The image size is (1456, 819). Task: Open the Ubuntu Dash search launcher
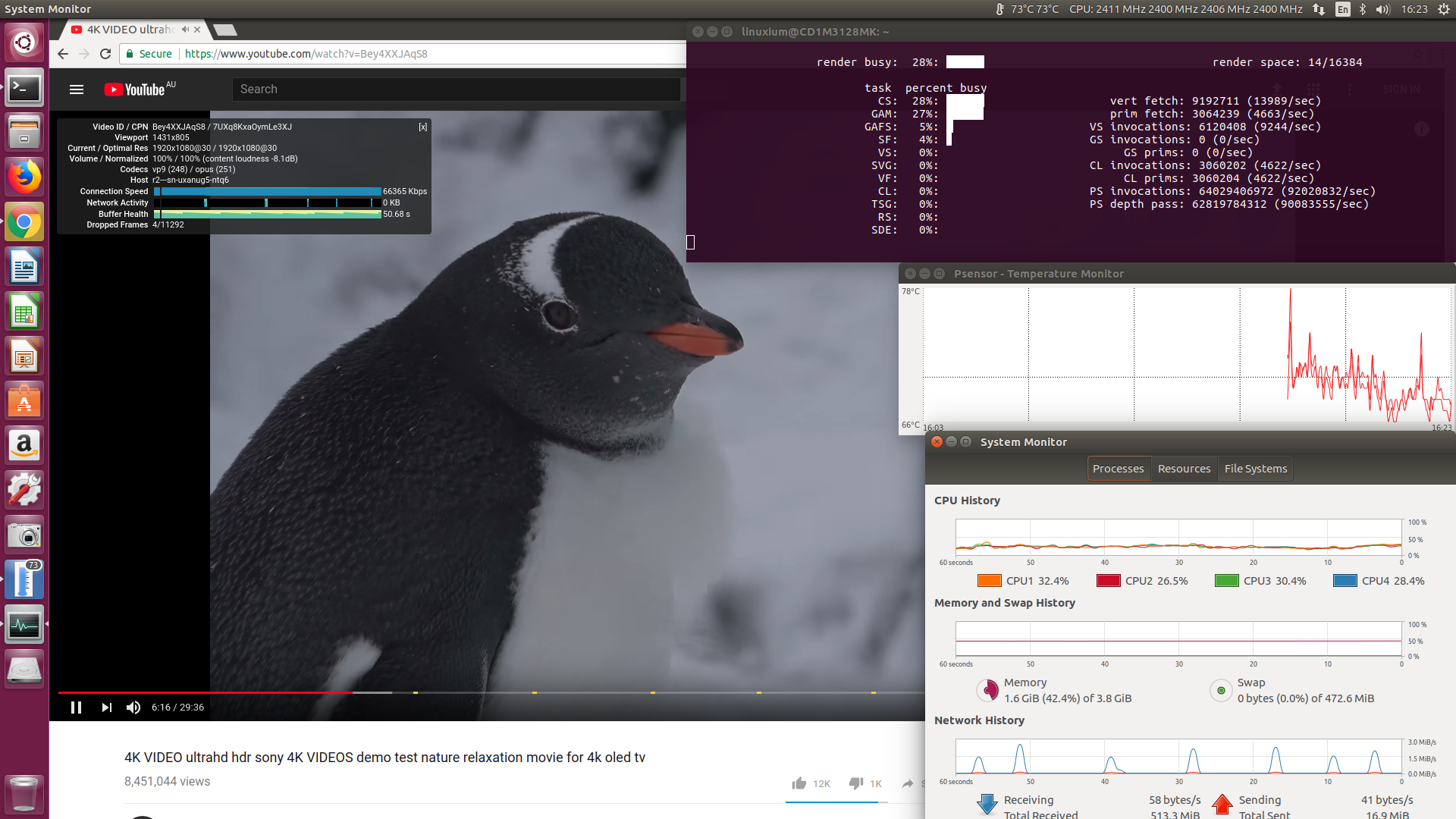(24, 42)
